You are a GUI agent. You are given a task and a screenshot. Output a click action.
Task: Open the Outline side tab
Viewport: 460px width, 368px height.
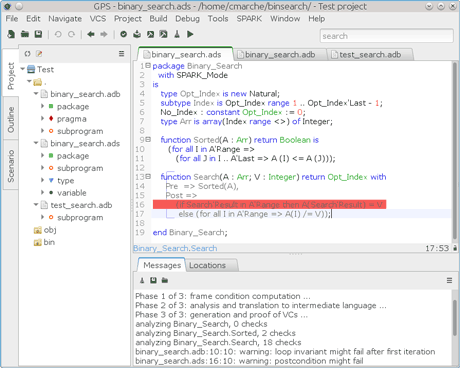[x=11, y=120]
